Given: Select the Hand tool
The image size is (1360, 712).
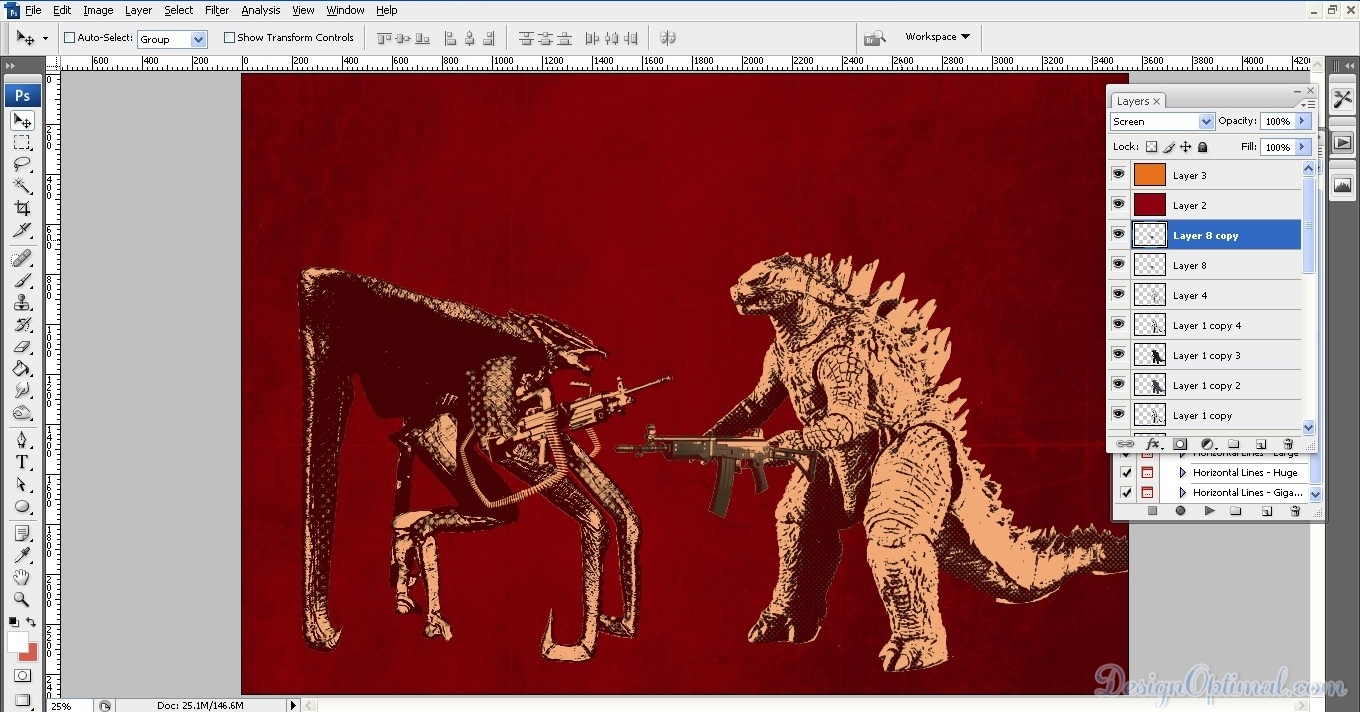Looking at the screenshot, I should coord(22,578).
